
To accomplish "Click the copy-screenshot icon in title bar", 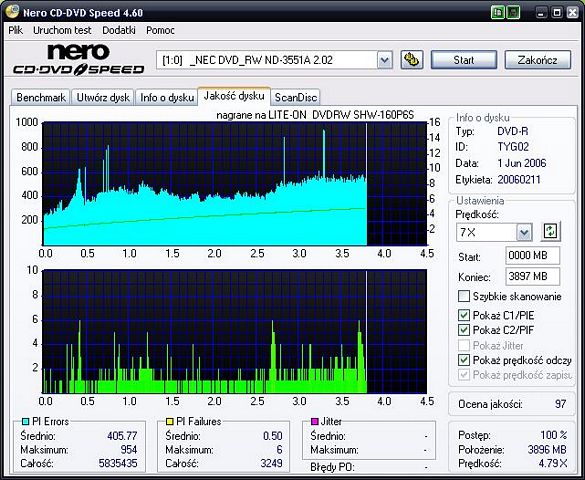I will [497, 13].
